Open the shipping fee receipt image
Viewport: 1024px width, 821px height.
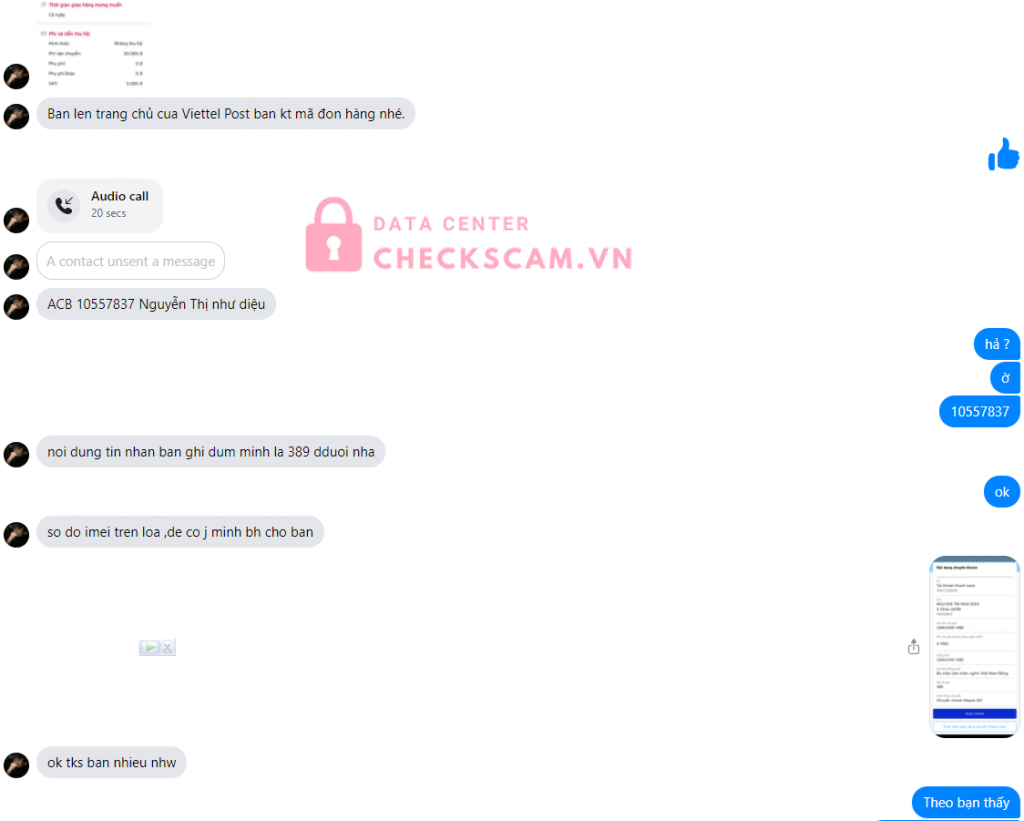[93, 44]
